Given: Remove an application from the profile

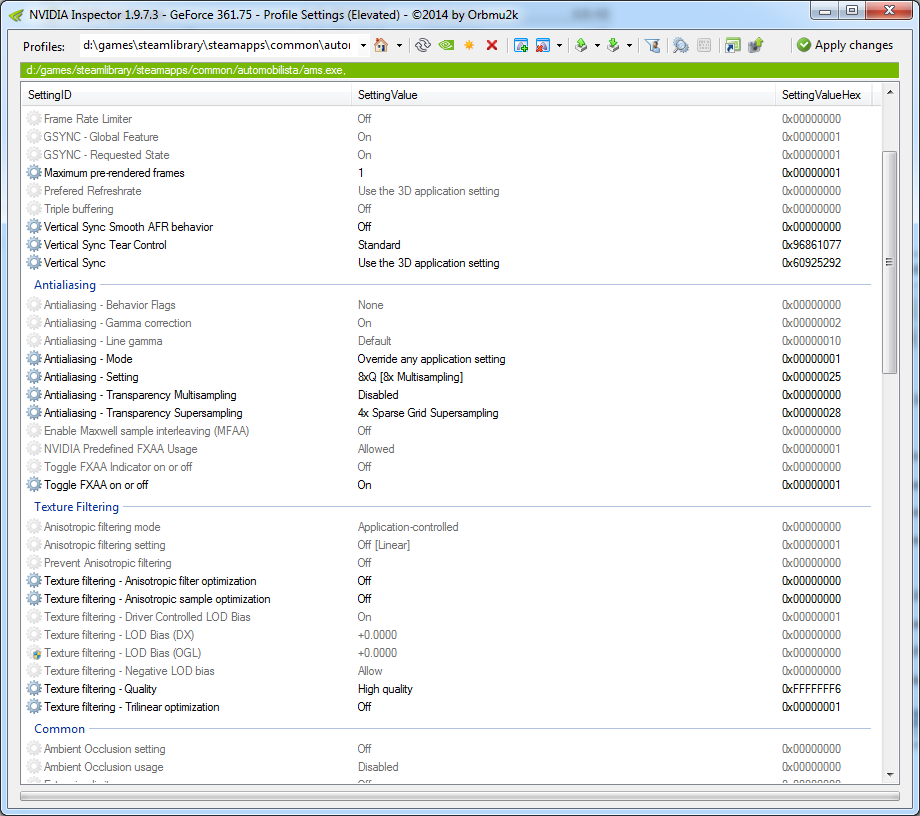Looking at the screenshot, I should coord(543,45).
